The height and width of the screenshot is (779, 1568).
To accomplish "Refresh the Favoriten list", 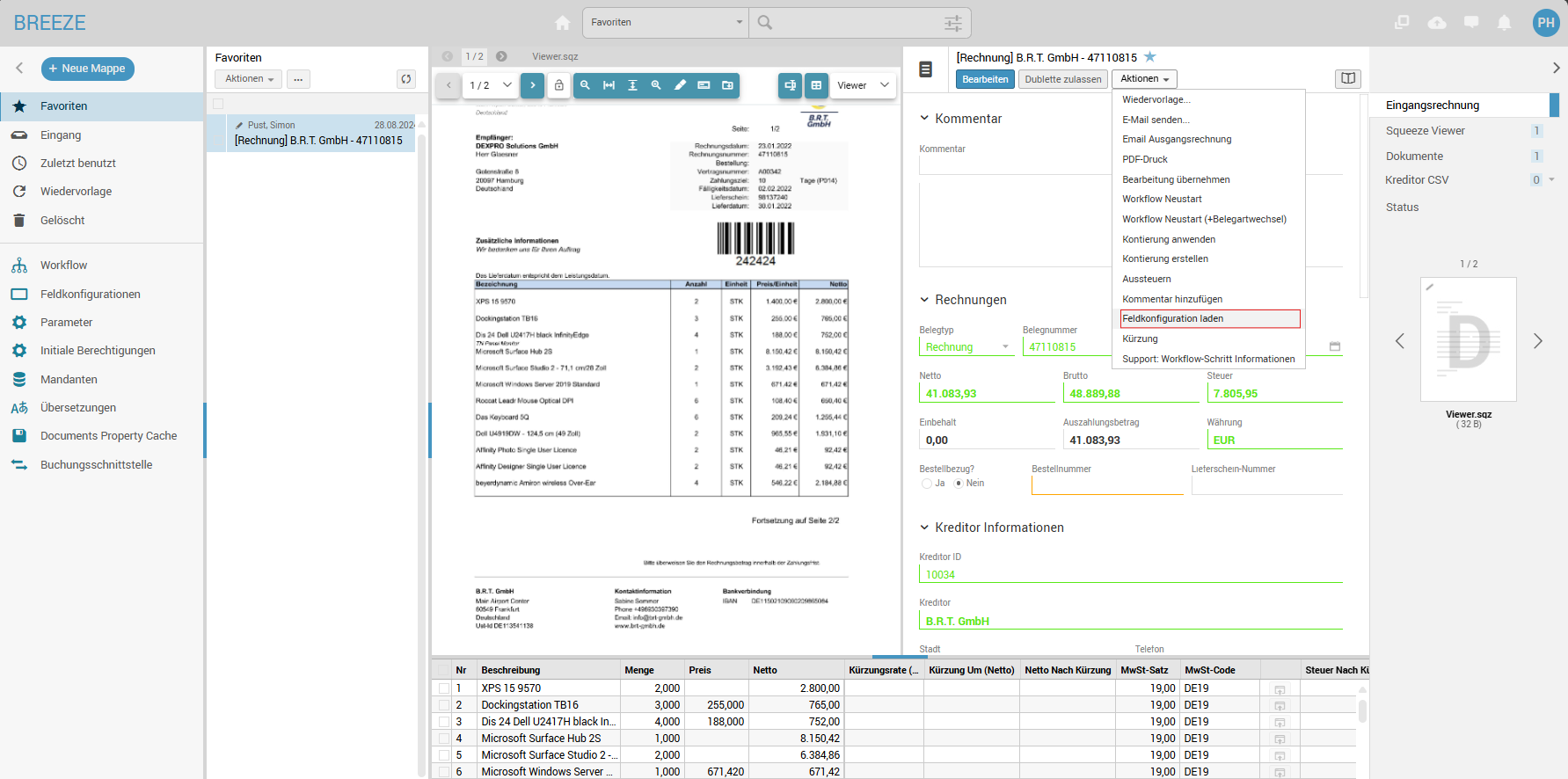I will tap(406, 79).
